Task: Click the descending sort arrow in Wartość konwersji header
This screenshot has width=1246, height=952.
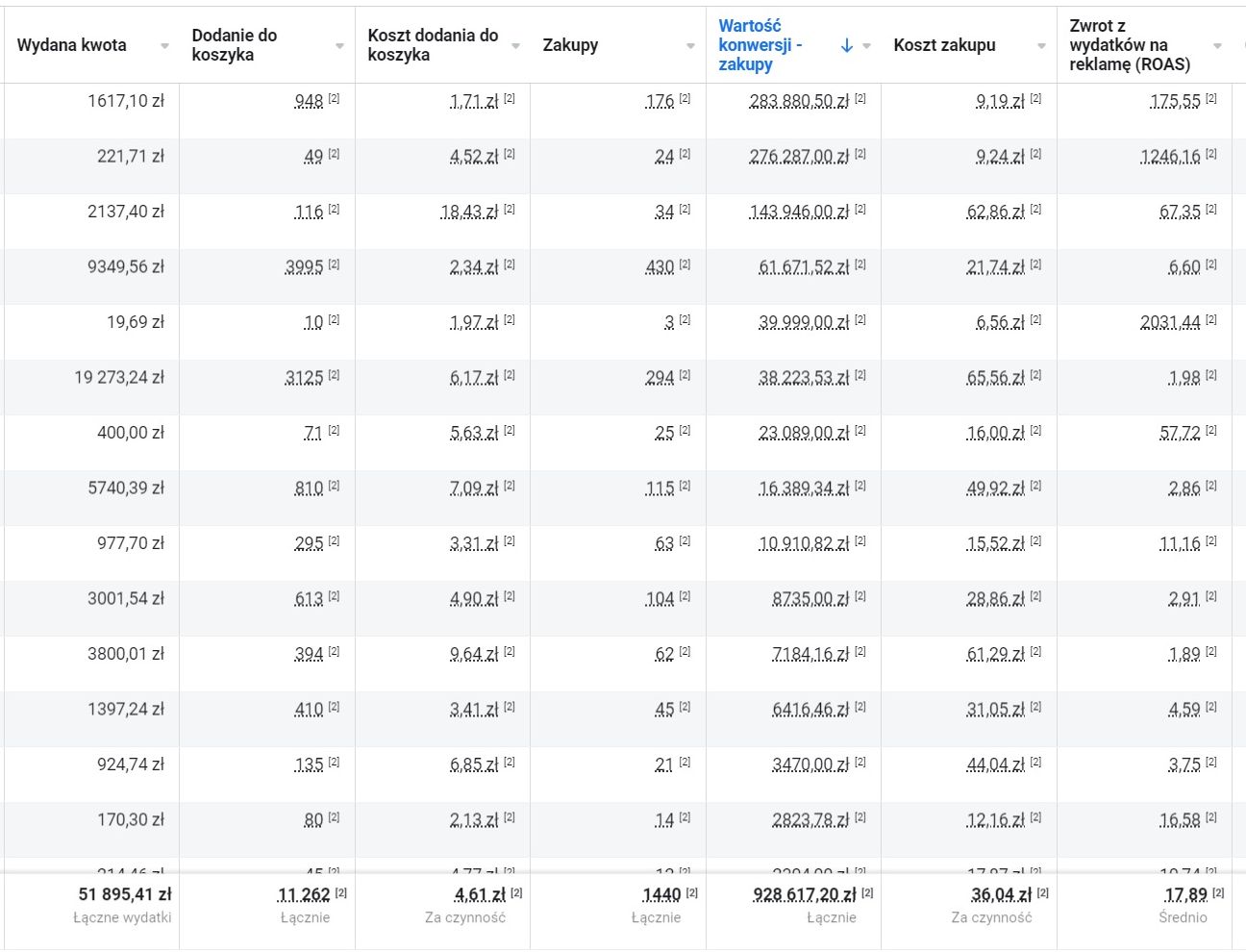Action: [x=847, y=45]
